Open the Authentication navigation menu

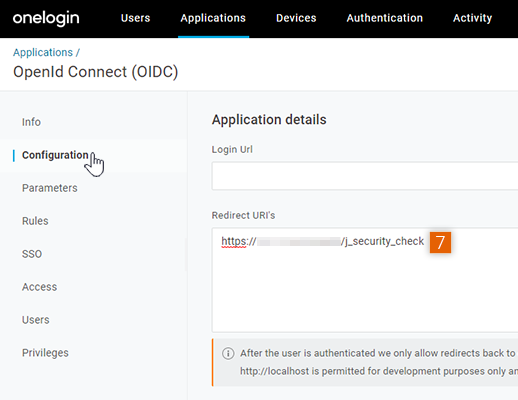point(385,18)
